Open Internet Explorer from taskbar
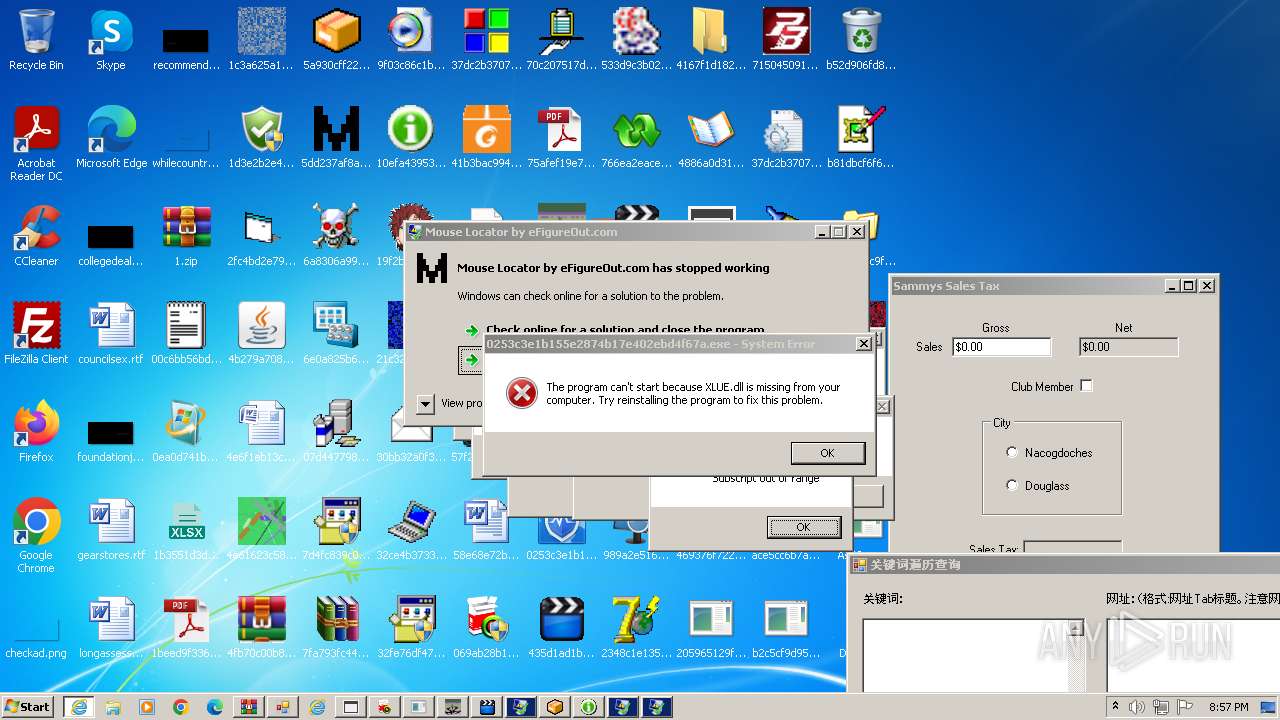 78,707
